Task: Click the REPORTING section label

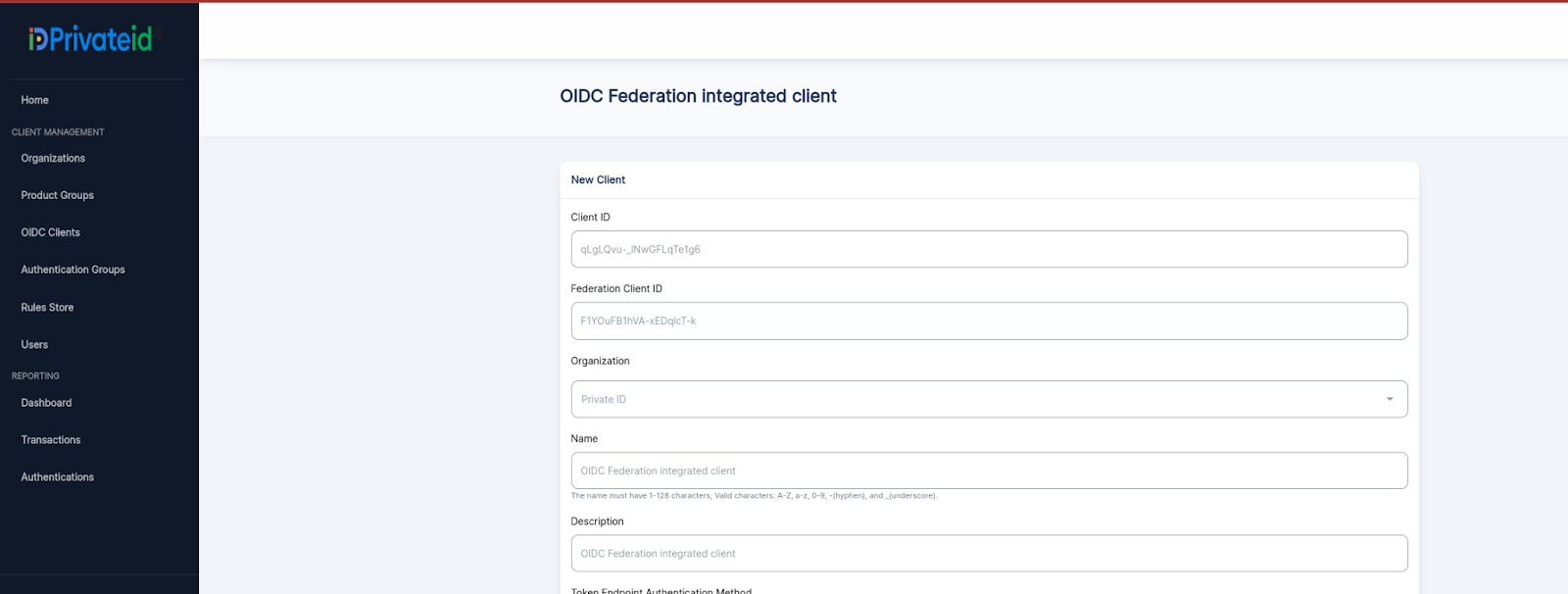Action: coord(36,376)
